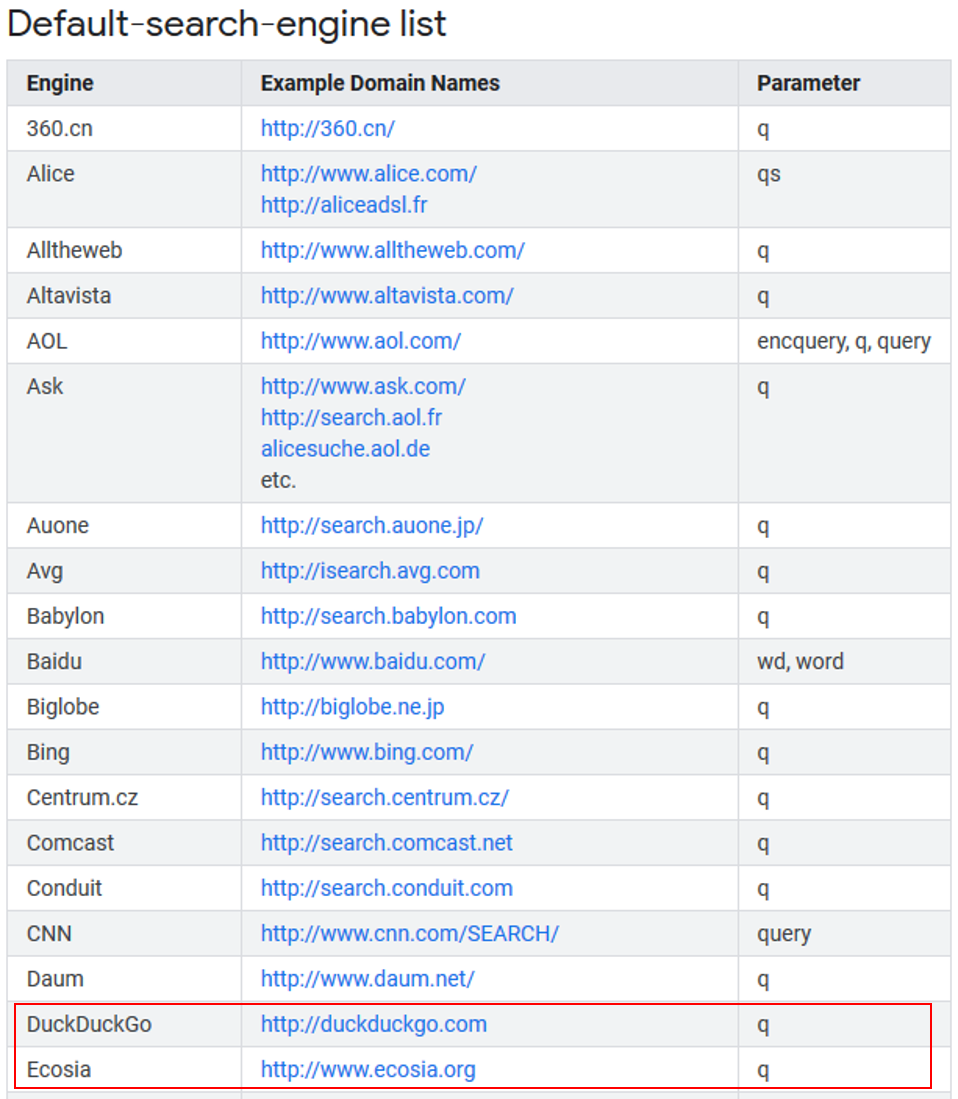Open the http://www.daum.net/ link
958x1099 pixels.
367,979
